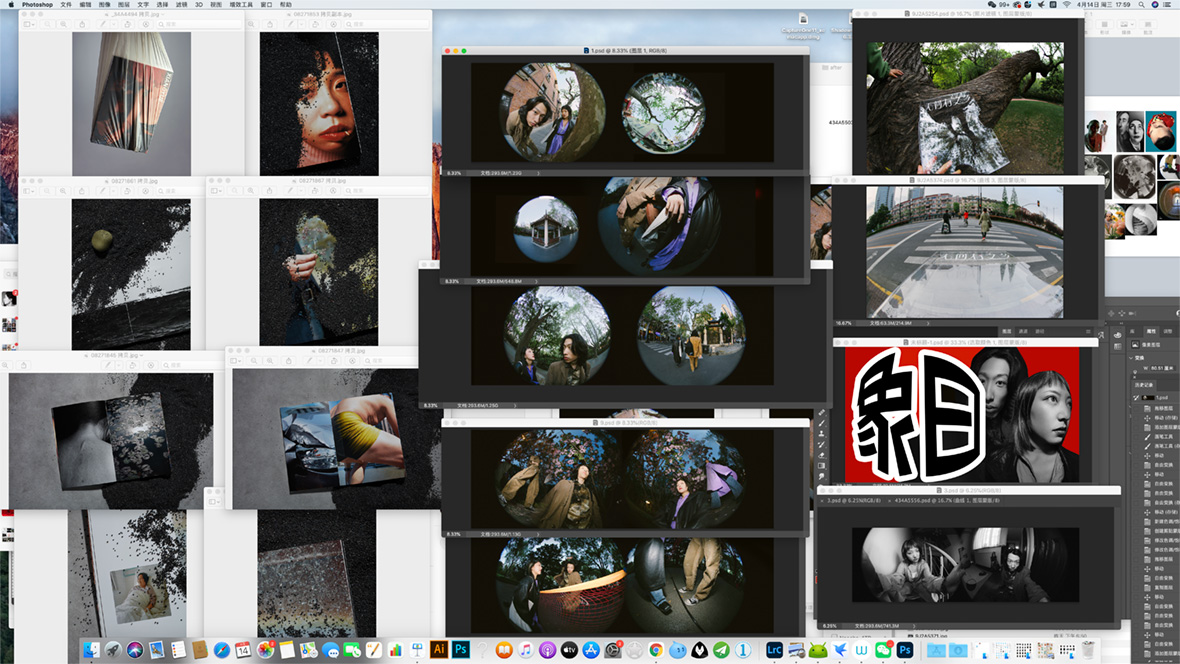This screenshot has height=664, width=1180.
Task: Open Adobe Illustrator from the Dock
Action: click(438, 649)
